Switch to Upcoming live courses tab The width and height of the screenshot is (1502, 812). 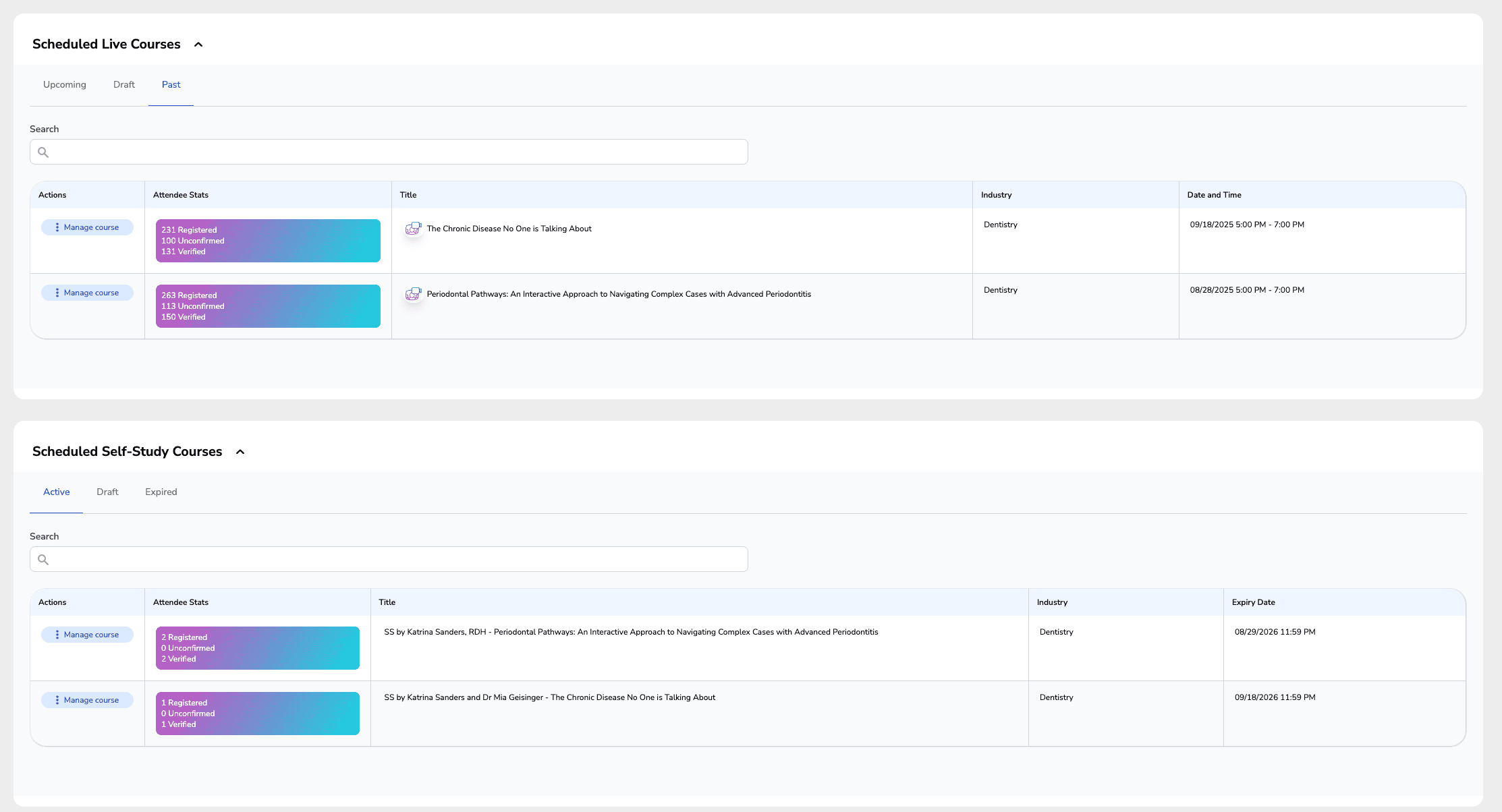[x=65, y=85]
